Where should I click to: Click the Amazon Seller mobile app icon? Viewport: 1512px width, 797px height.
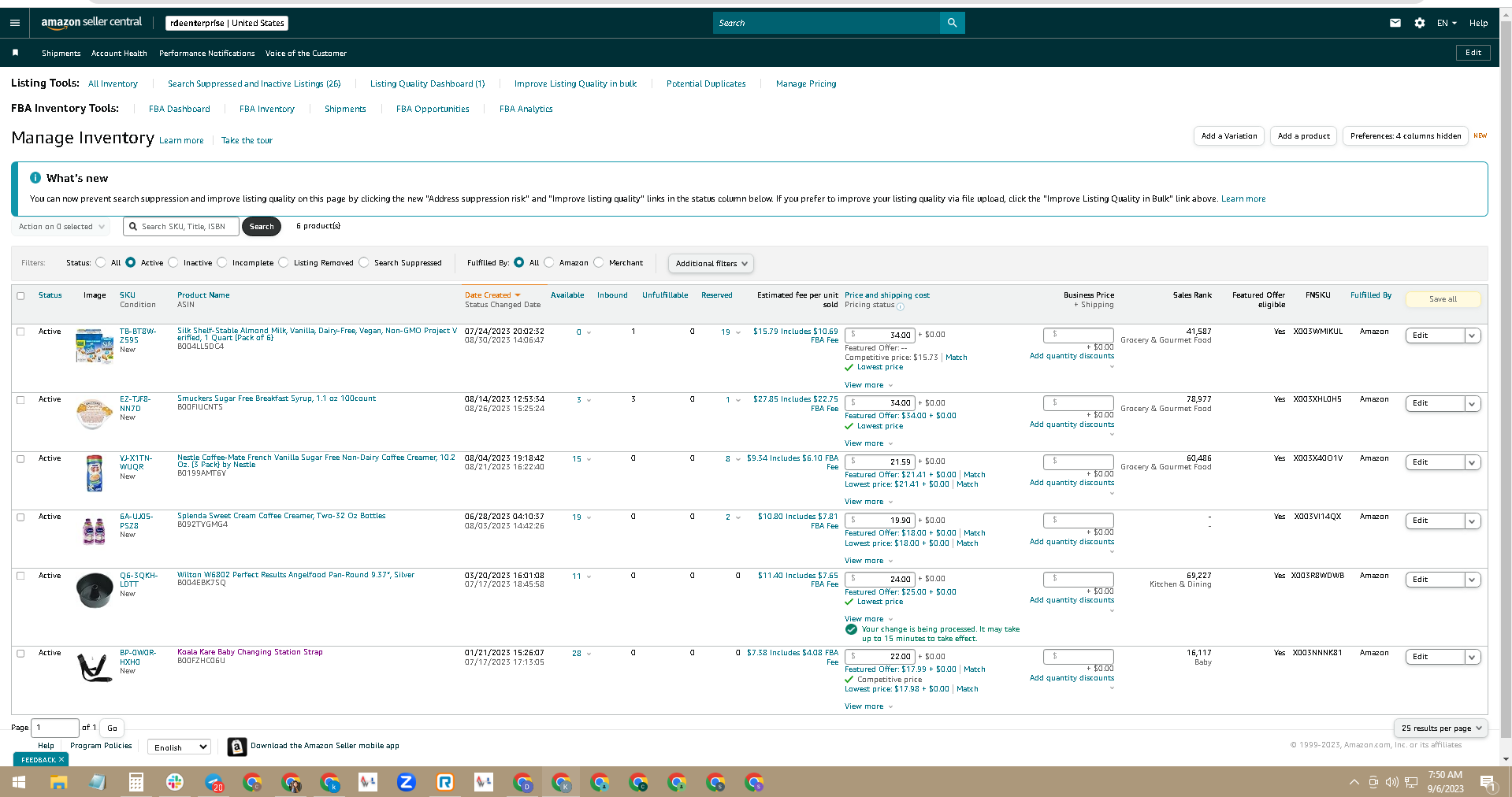click(x=237, y=747)
